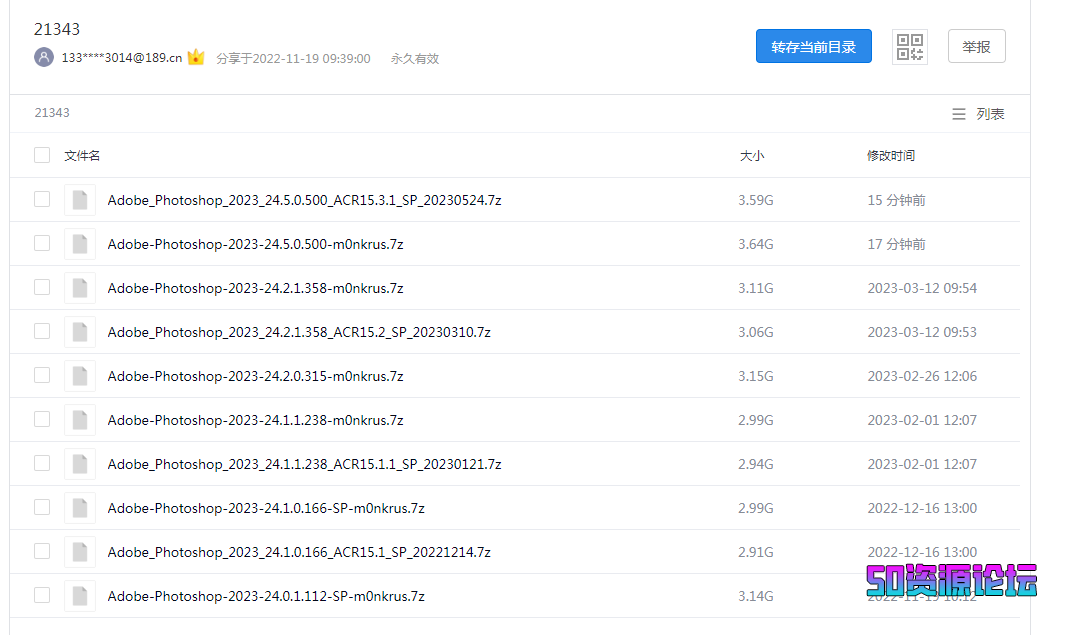Screen dimensions: 1082x635
Task: Click file icon for 24.0.1.112-SP-m0nkrus archive
Action: 80,596
